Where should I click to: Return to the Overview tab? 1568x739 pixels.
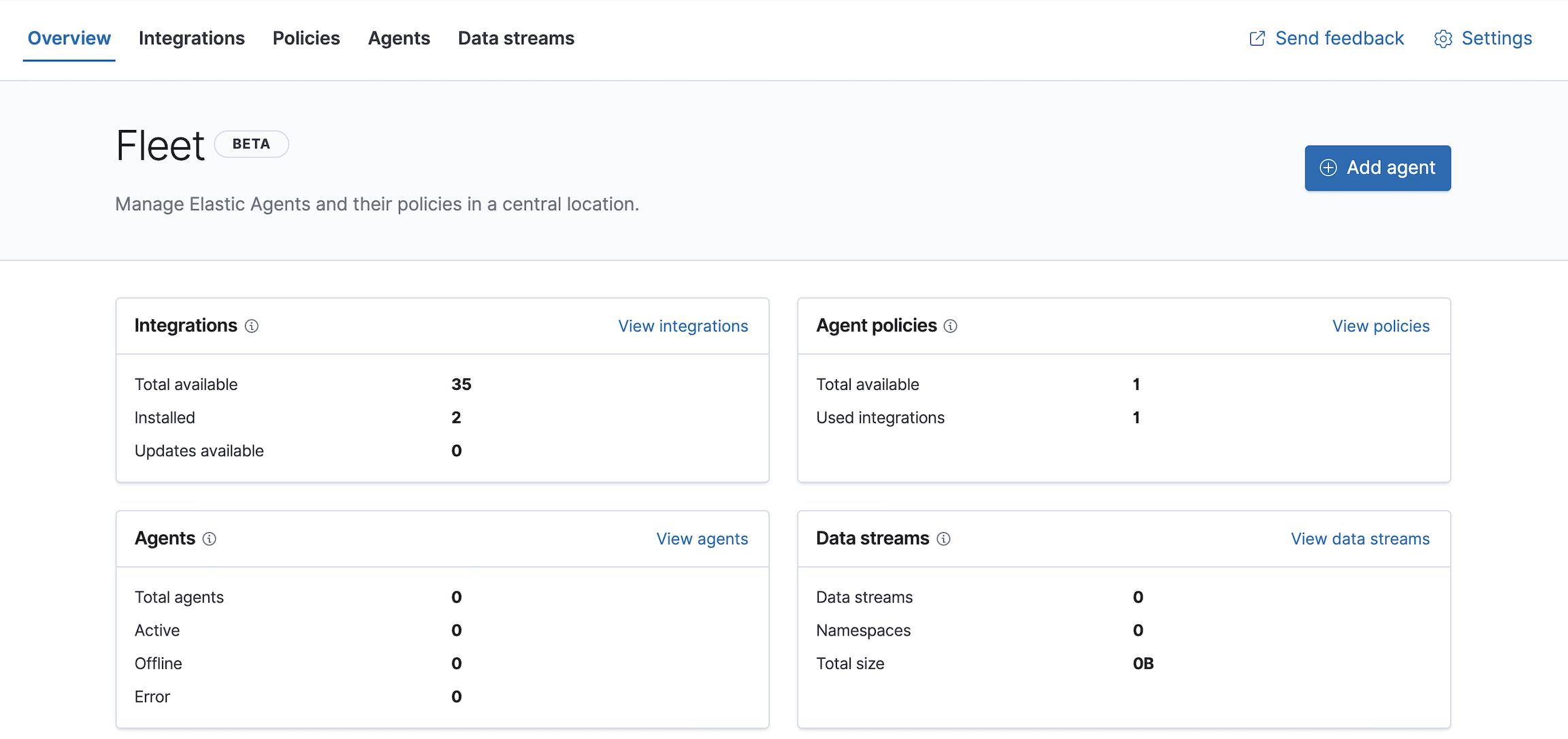[69, 38]
